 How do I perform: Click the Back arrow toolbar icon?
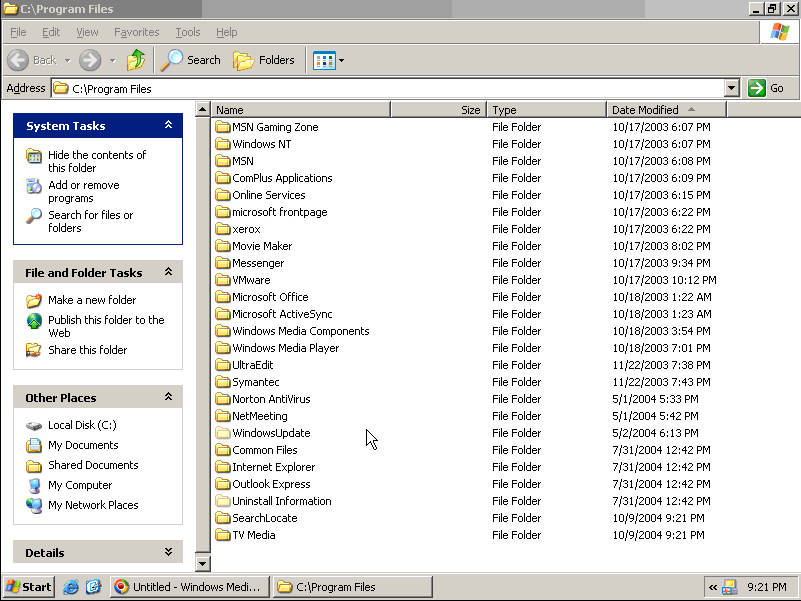tap(18, 60)
